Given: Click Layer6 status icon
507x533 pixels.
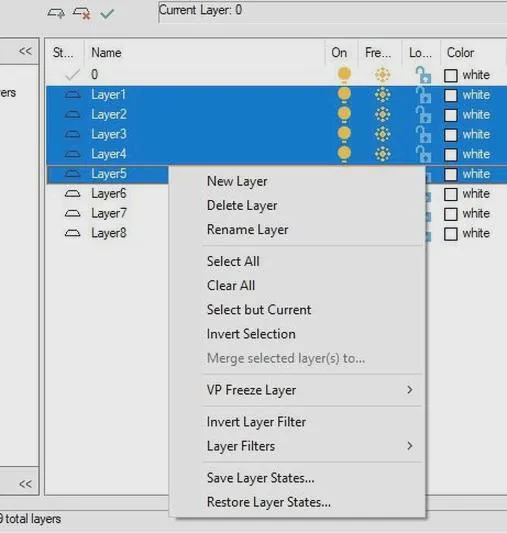Looking at the screenshot, I should (x=72, y=194).
